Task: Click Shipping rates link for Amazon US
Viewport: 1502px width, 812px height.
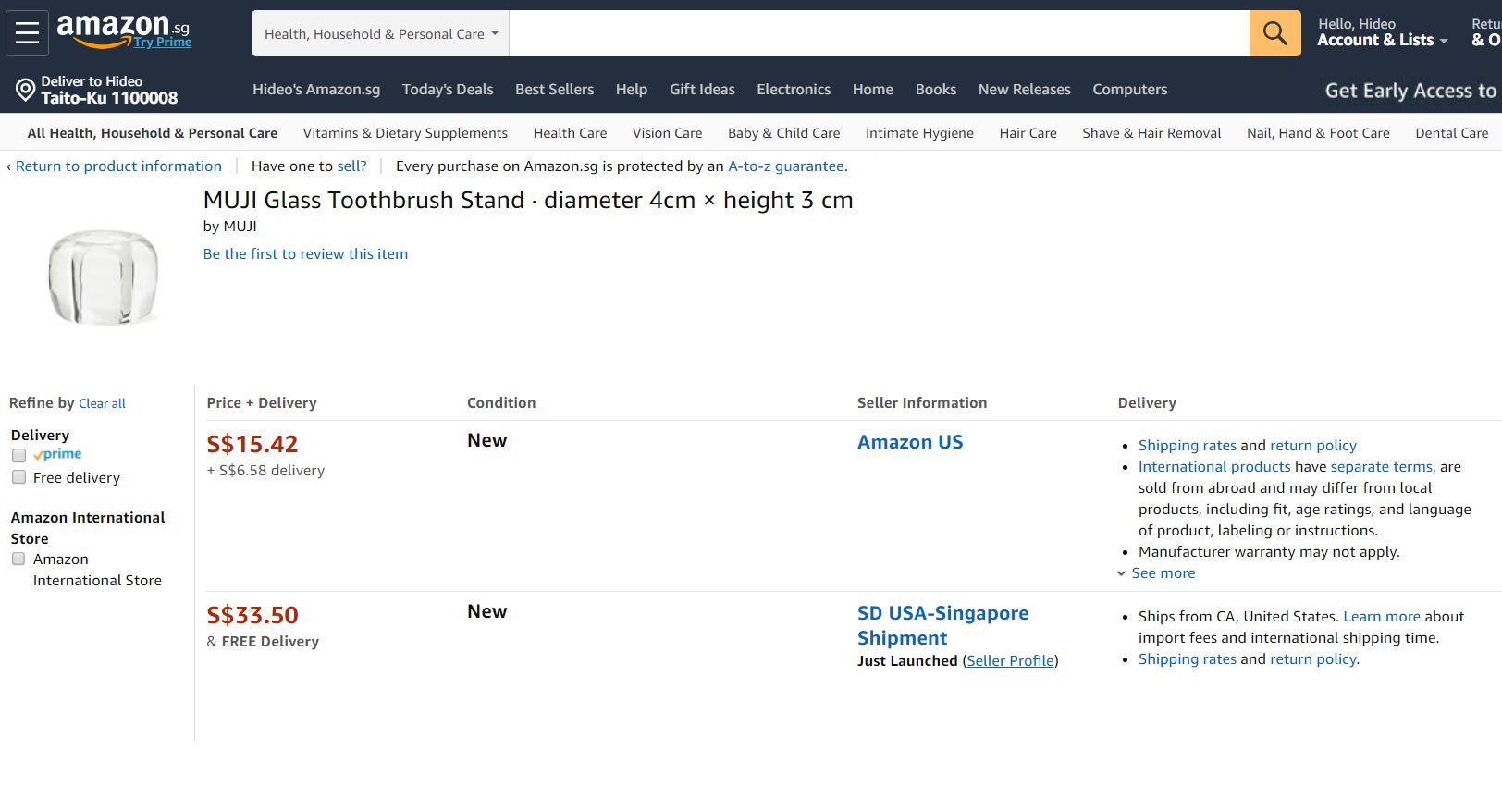Action: [1188, 446]
